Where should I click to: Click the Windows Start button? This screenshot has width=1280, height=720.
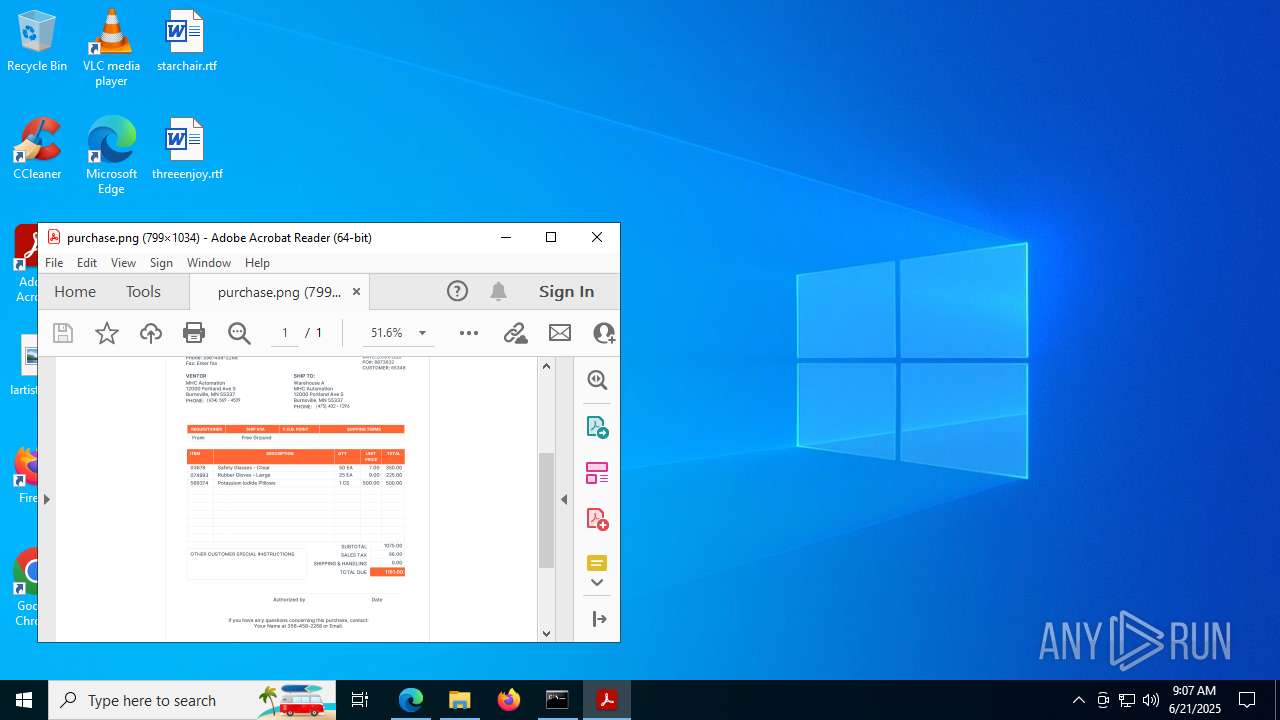(x=24, y=700)
